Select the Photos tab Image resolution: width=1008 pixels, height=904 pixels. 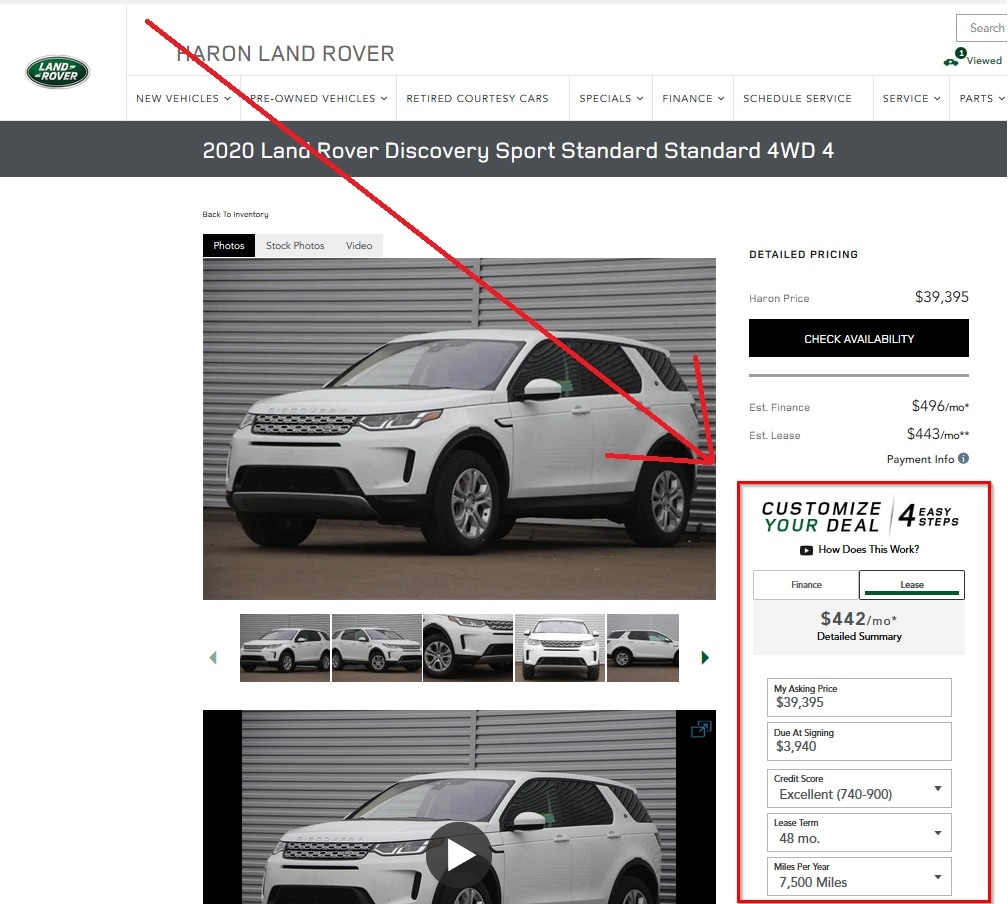[229, 246]
